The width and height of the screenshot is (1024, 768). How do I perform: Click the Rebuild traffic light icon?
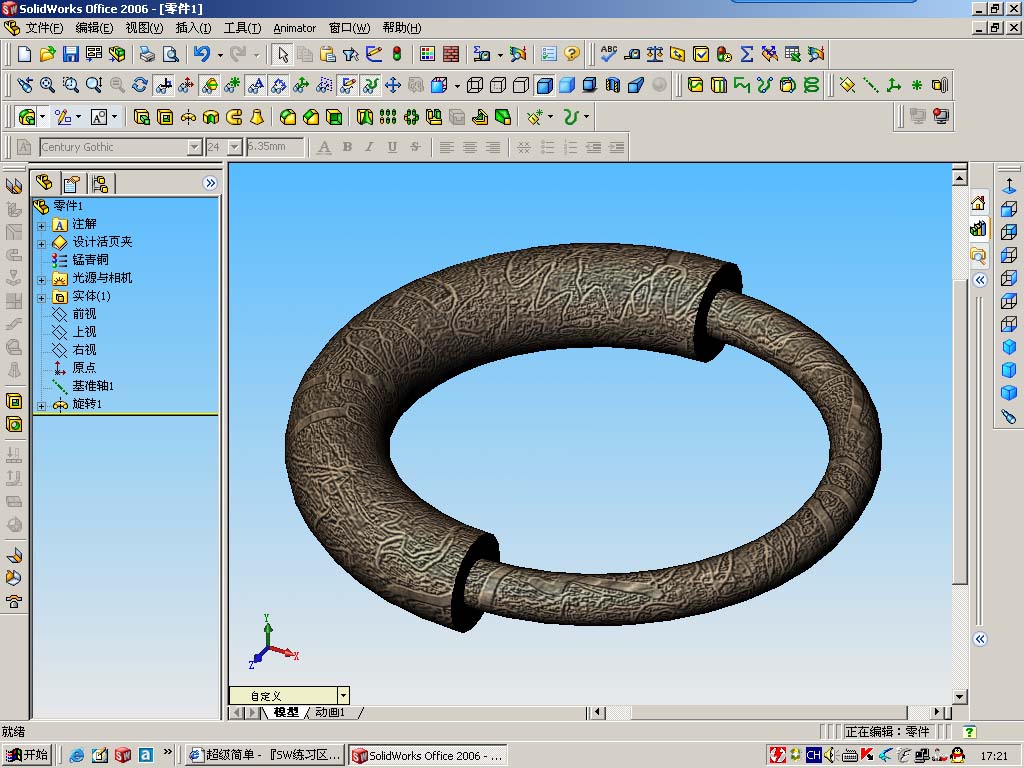pyautogui.click(x=396, y=54)
